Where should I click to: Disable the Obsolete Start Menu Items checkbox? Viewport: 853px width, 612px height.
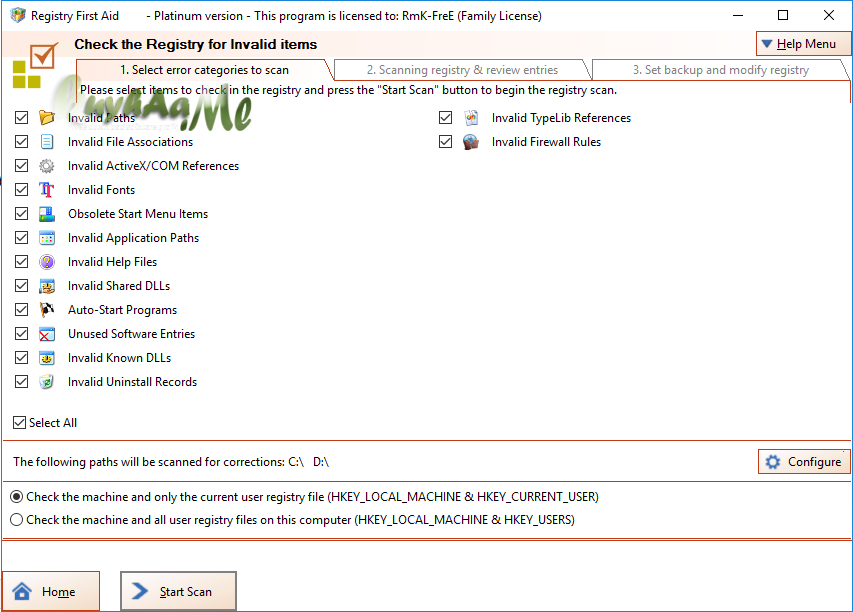(21, 214)
